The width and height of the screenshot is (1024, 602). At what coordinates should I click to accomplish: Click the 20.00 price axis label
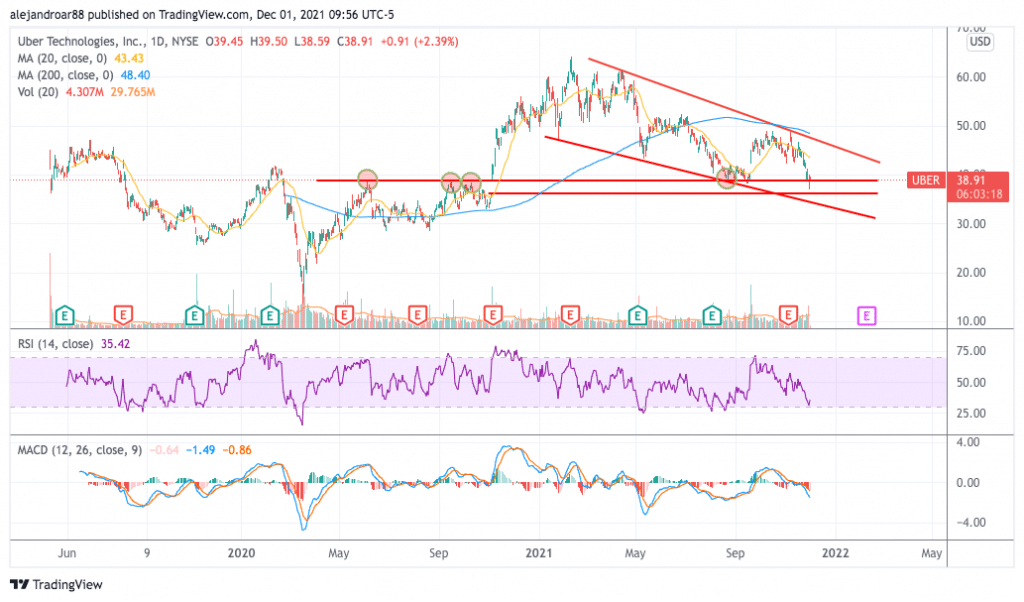coord(971,272)
